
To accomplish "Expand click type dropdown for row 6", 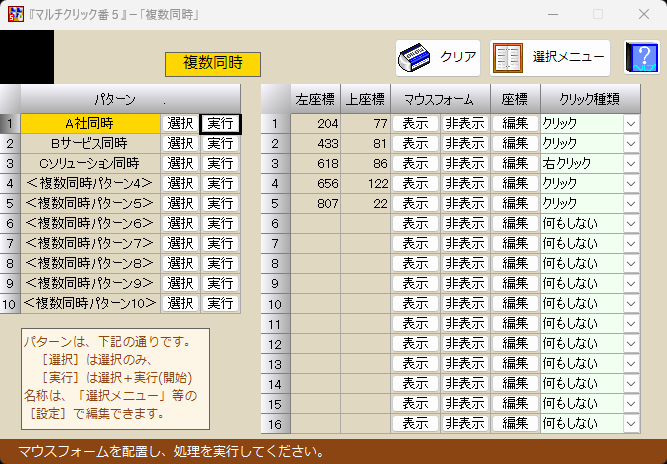I will point(631,224).
